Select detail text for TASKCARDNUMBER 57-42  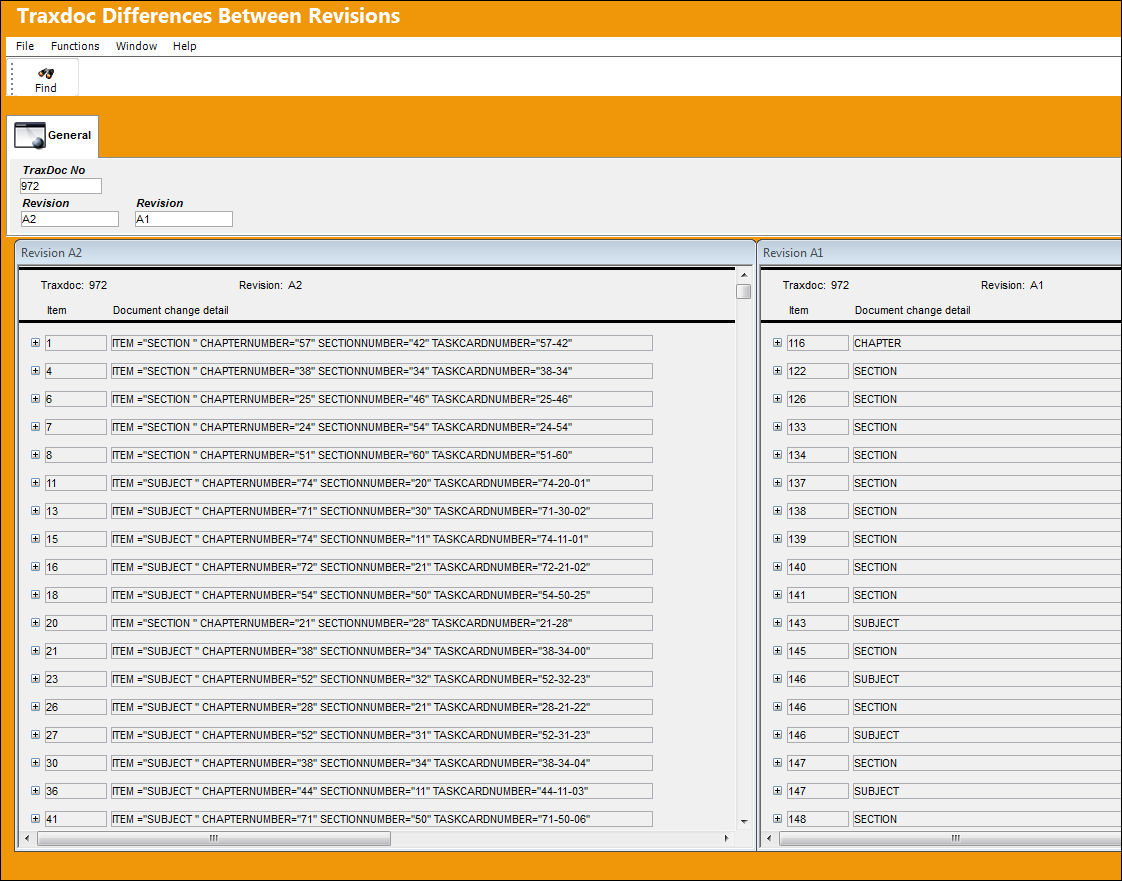(x=381, y=343)
